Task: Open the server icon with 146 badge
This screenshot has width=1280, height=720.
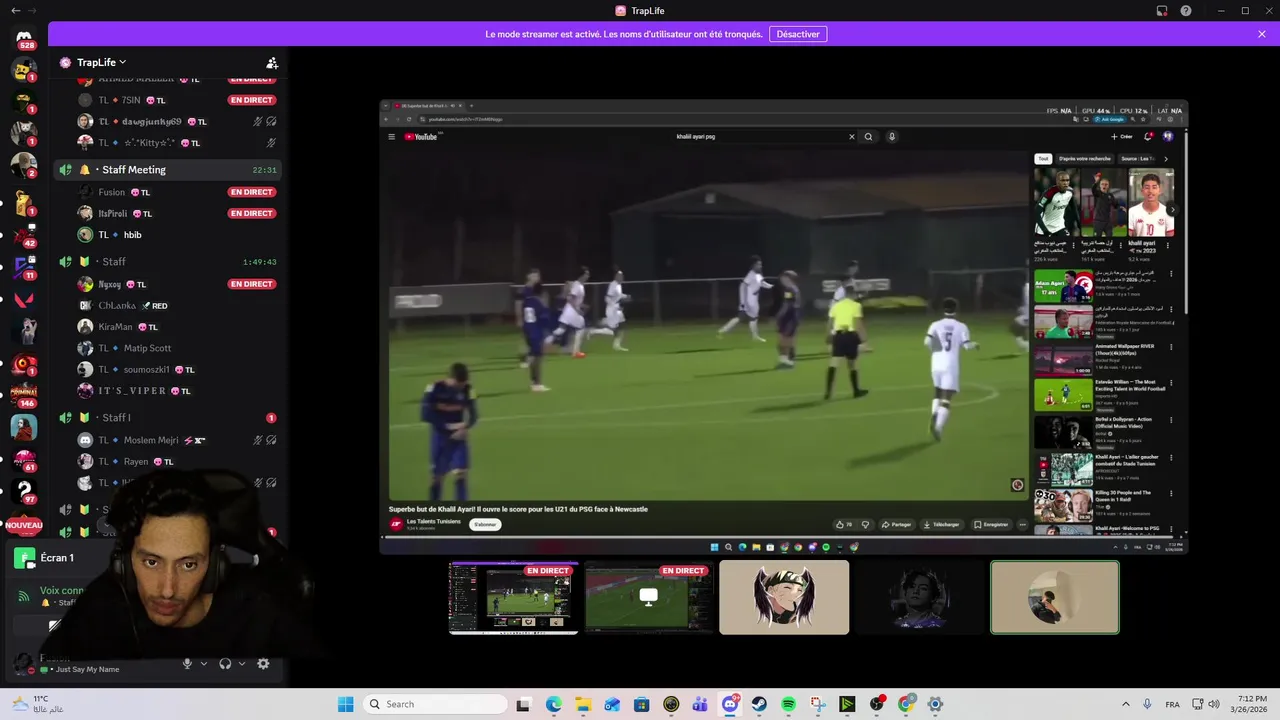Action: pos(24,394)
